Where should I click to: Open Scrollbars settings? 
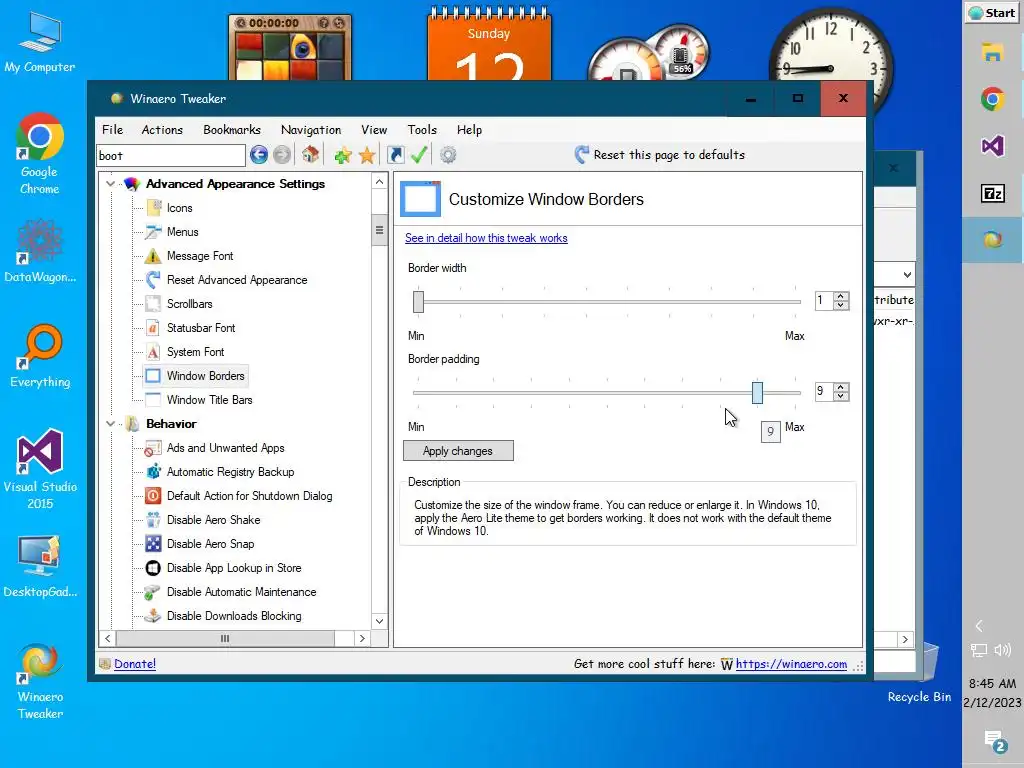(189, 304)
